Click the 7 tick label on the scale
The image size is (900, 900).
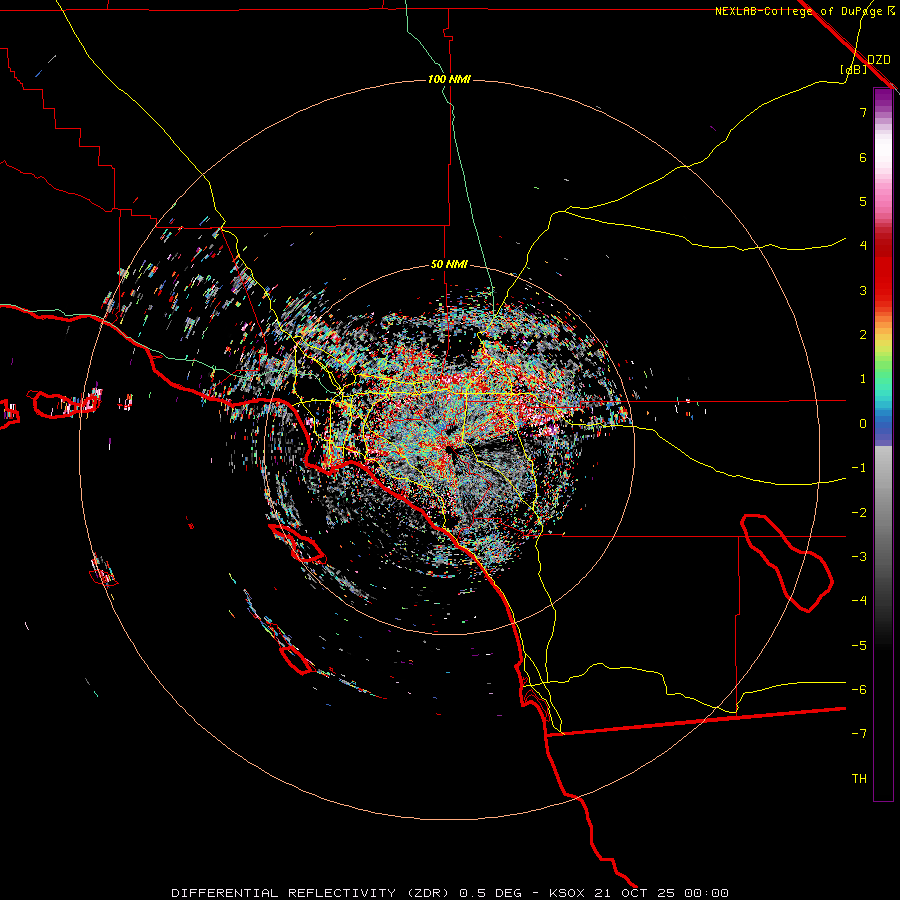(863, 112)
